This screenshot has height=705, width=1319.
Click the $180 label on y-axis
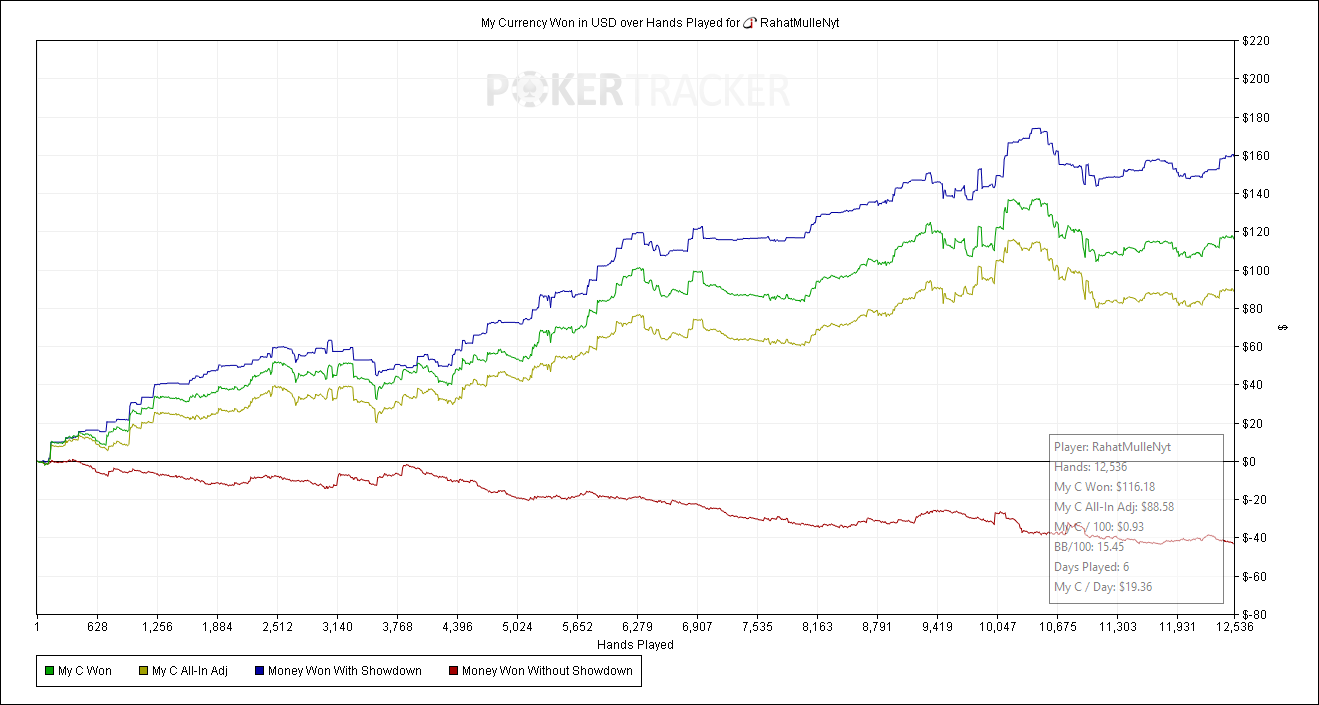point(1257,118)
